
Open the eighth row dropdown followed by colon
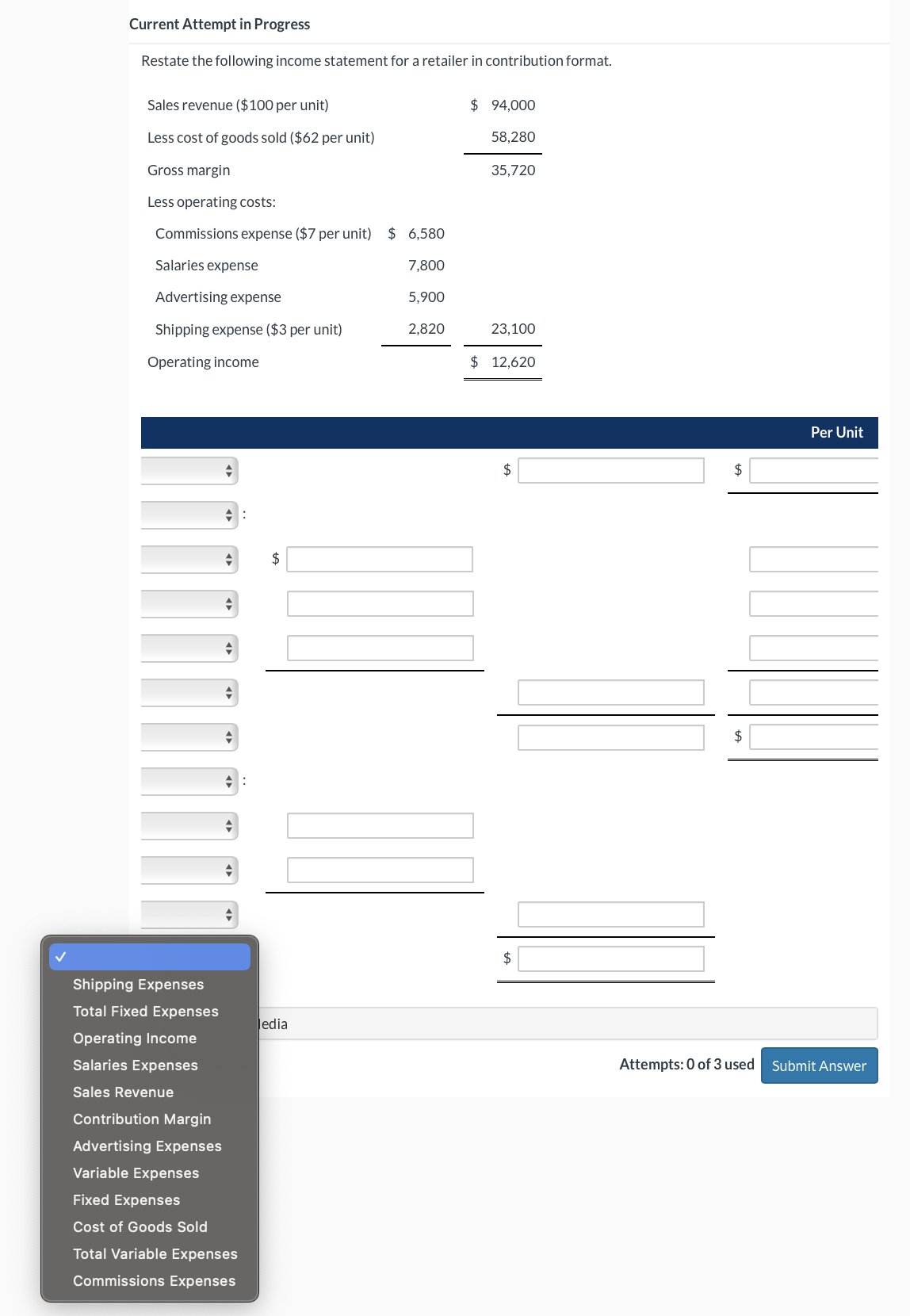pos(189,781)
